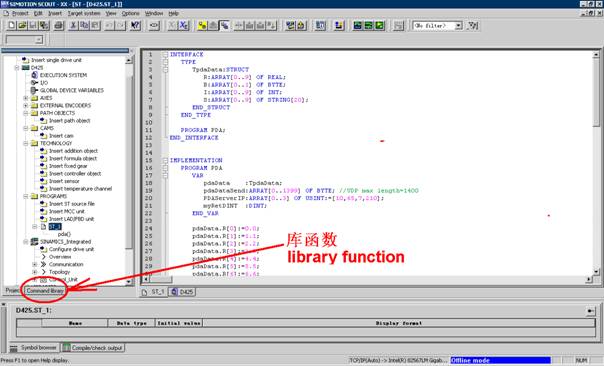Open the No filter dropdown

tap(458, 25)
